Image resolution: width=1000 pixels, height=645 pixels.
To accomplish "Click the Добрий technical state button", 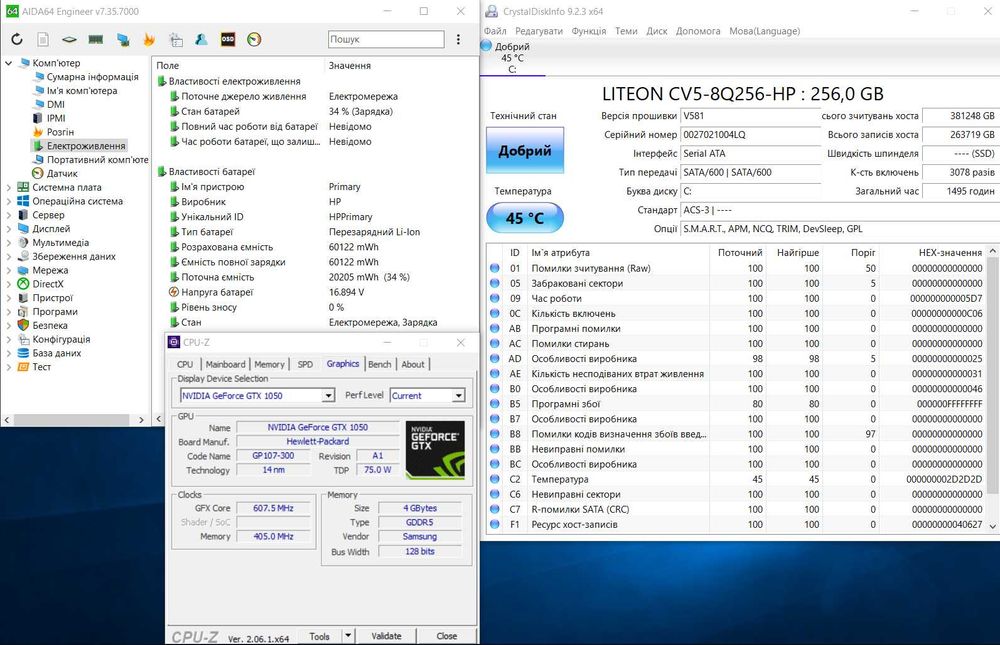I will tap(525, 151).
